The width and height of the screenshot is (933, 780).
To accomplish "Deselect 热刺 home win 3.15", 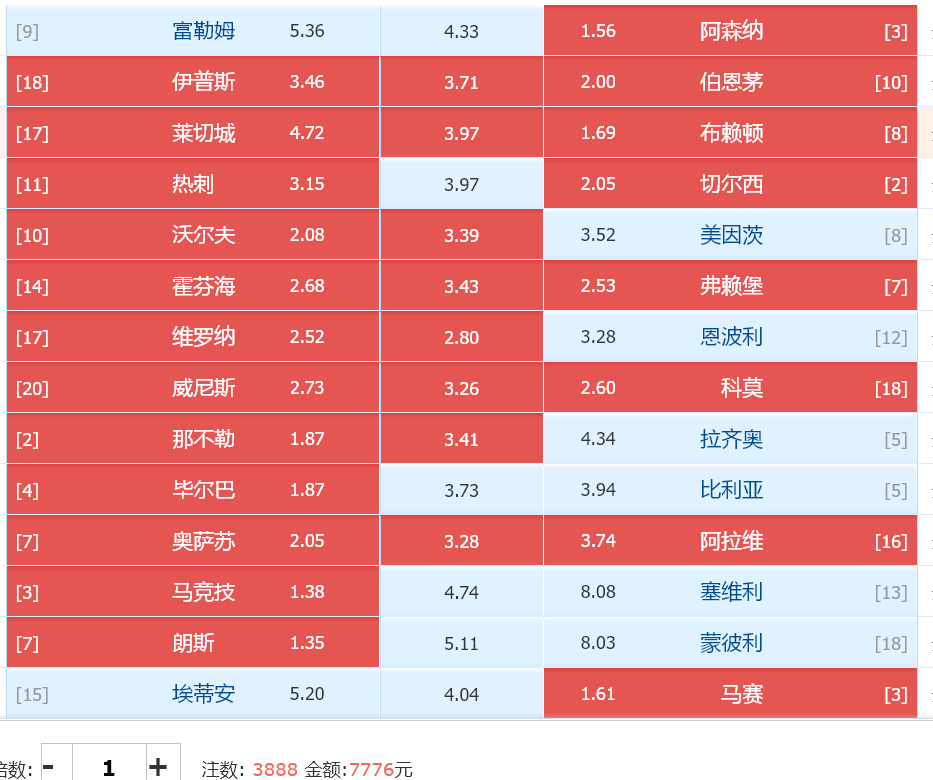I will (193, 184).
